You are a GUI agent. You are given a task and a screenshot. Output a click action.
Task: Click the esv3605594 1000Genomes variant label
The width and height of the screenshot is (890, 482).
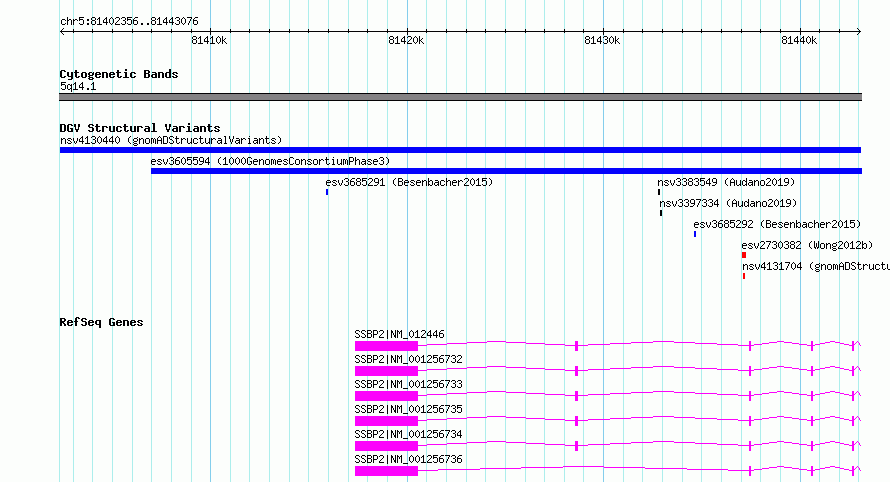270,161
